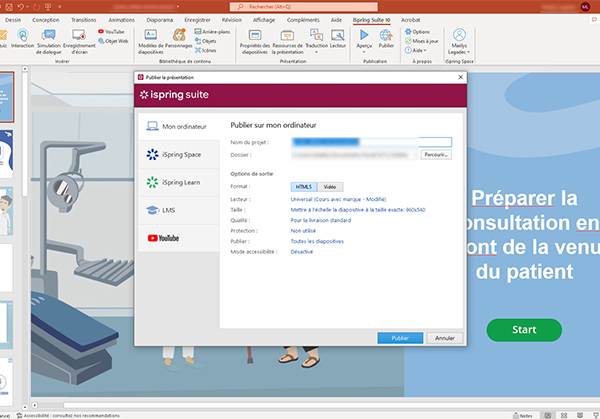Open the Conception ribbon tab
The image size is (600, 419).
click(x=46, y=20)
